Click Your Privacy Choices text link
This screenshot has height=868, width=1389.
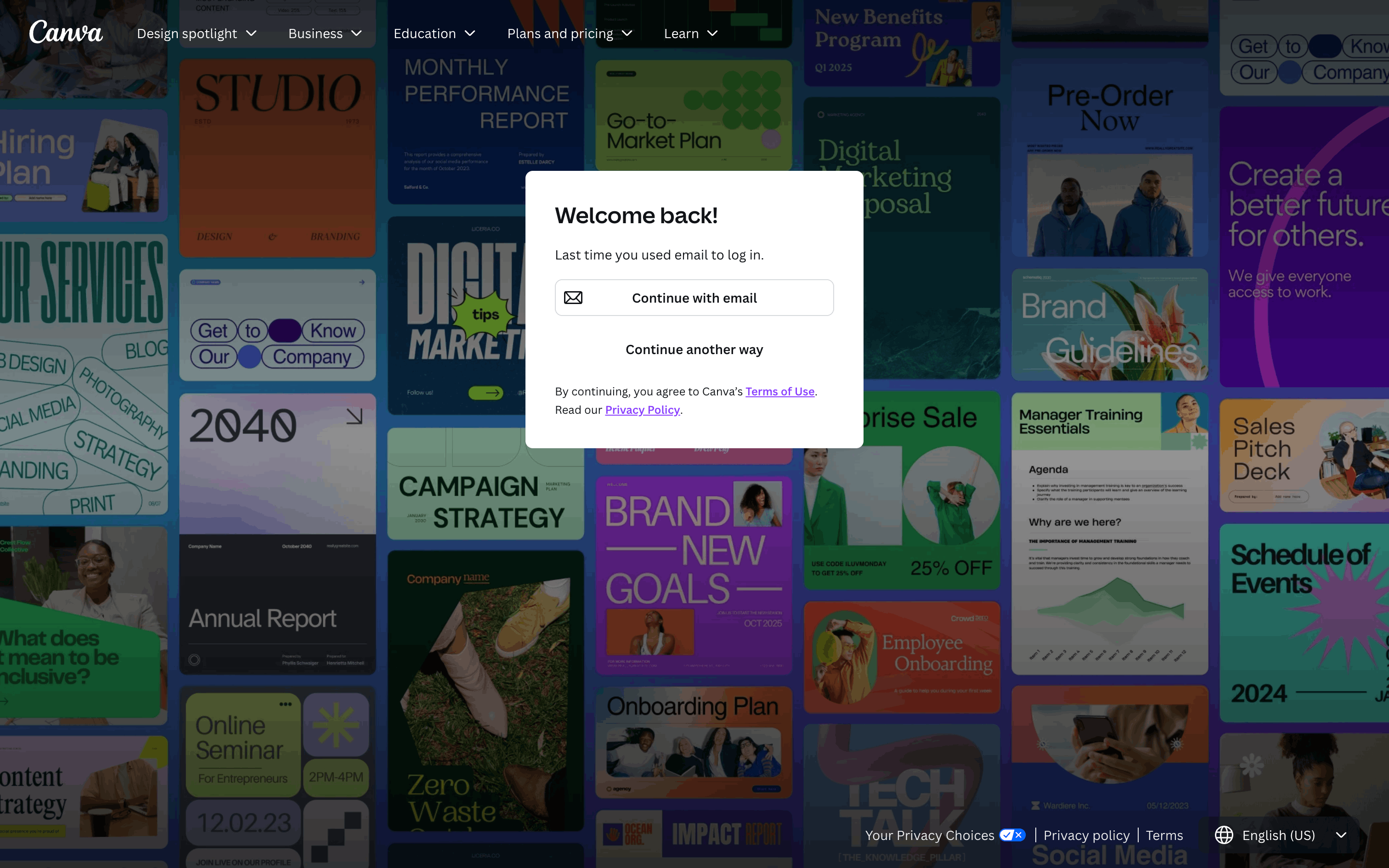tap(929, 835)
